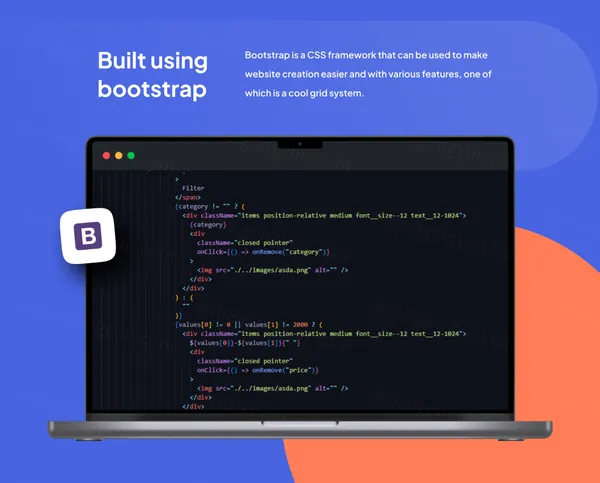
Task: Click the laptop camera notch
Action: click(x=300, y=142)
